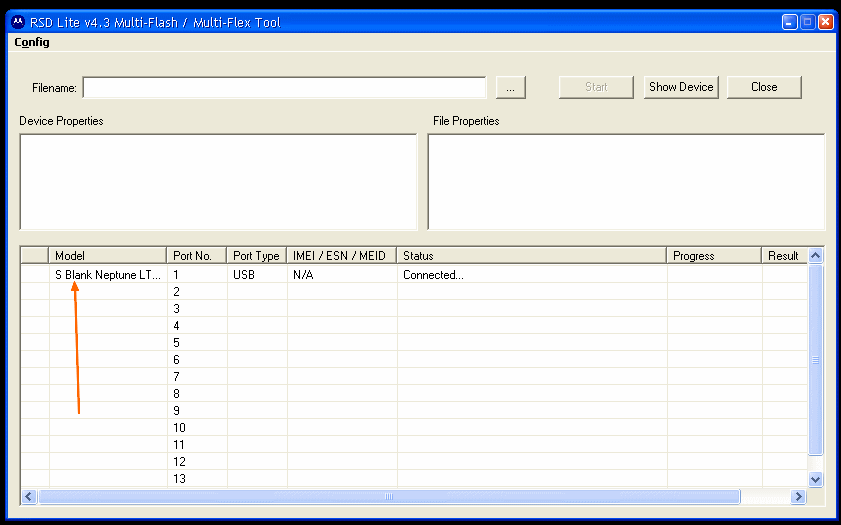Click the horizontal scrollbar right arrow
The height and width of the screenshot is (525, 841).
click(798, 497)
